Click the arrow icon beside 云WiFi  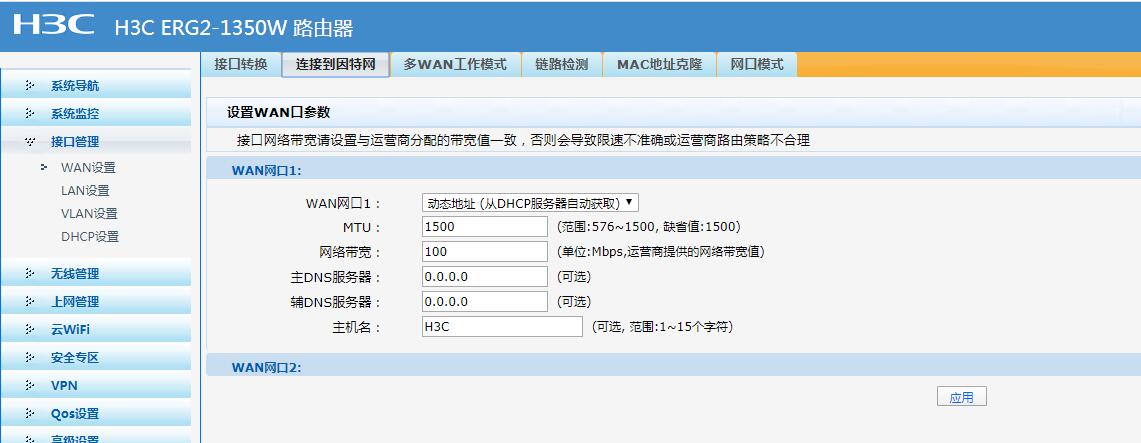coord(30,330)
